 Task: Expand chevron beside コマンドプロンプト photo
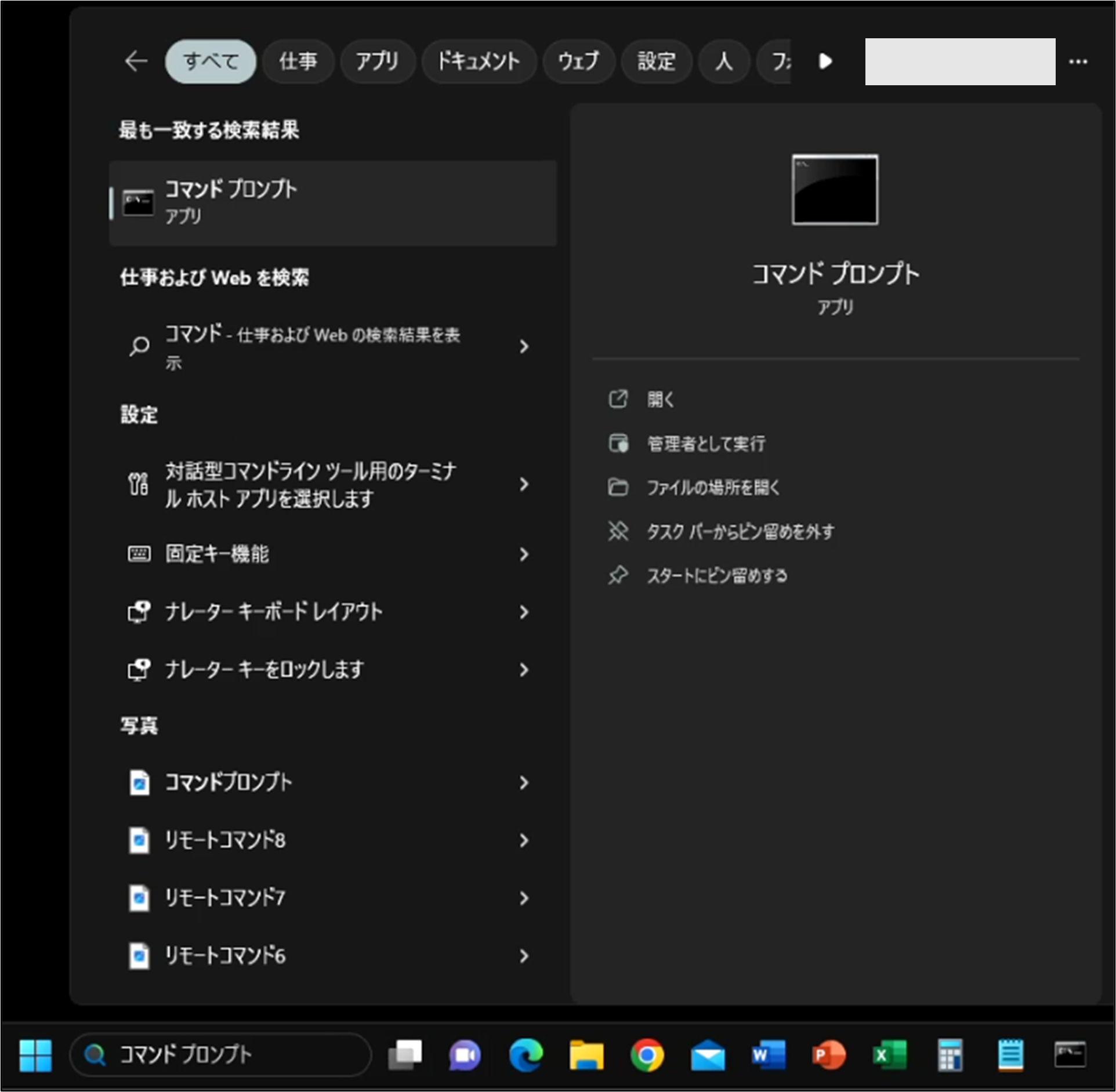click(524, 782)
